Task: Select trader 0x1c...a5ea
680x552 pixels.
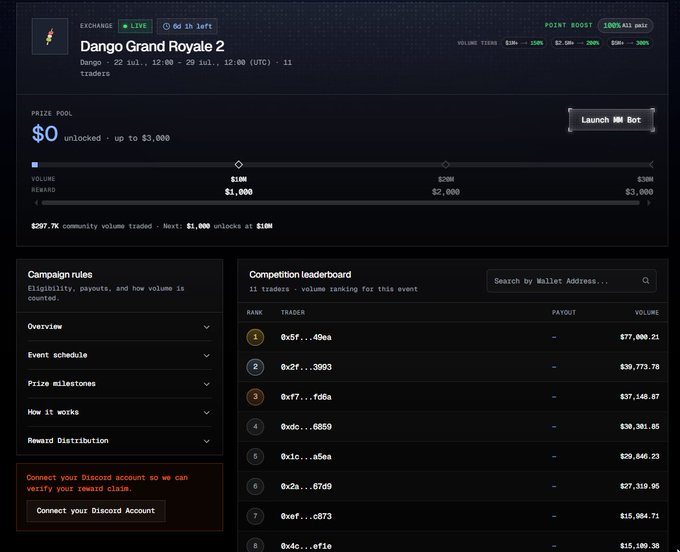Action: point(306,457)
